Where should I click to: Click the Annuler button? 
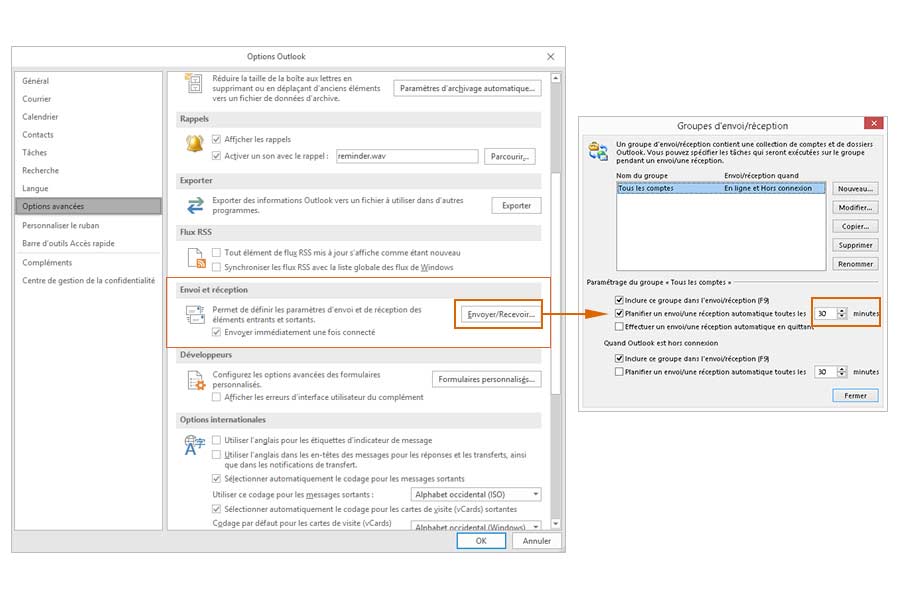[x=536, y=541]
